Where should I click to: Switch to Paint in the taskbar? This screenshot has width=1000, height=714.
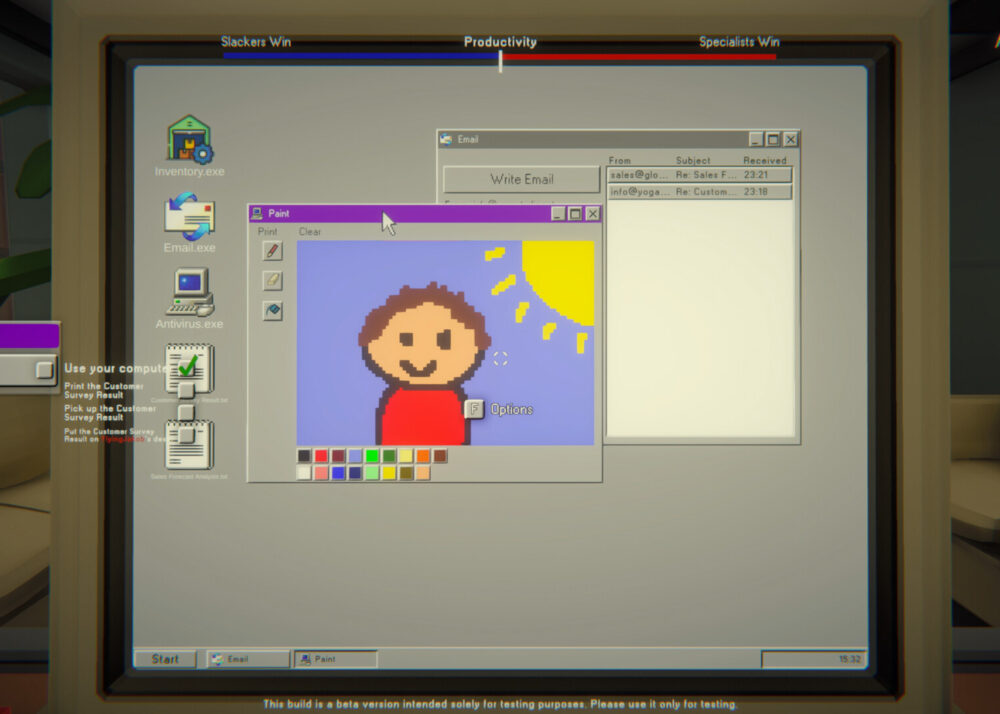335,659
